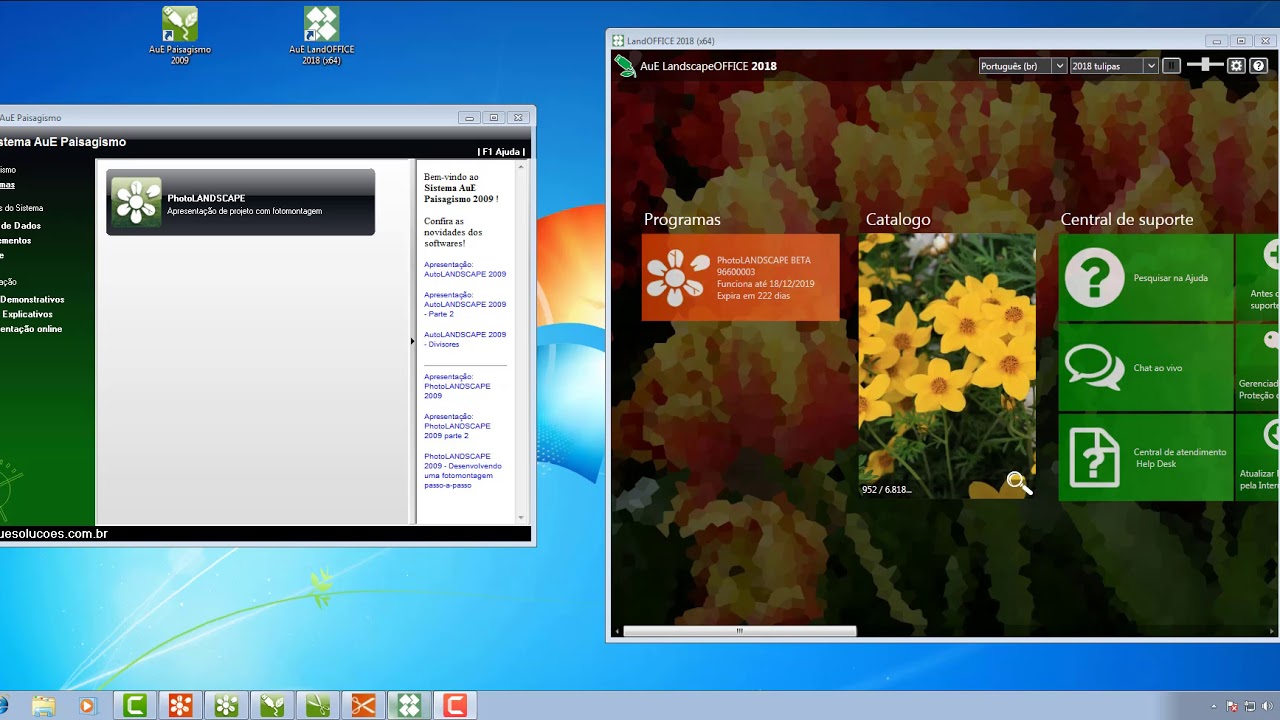Image resolution: width=1280 pixels, height=720 pixels.
Task: Show hidden system tray icons arrow
Action: [x=1214, y=706]
